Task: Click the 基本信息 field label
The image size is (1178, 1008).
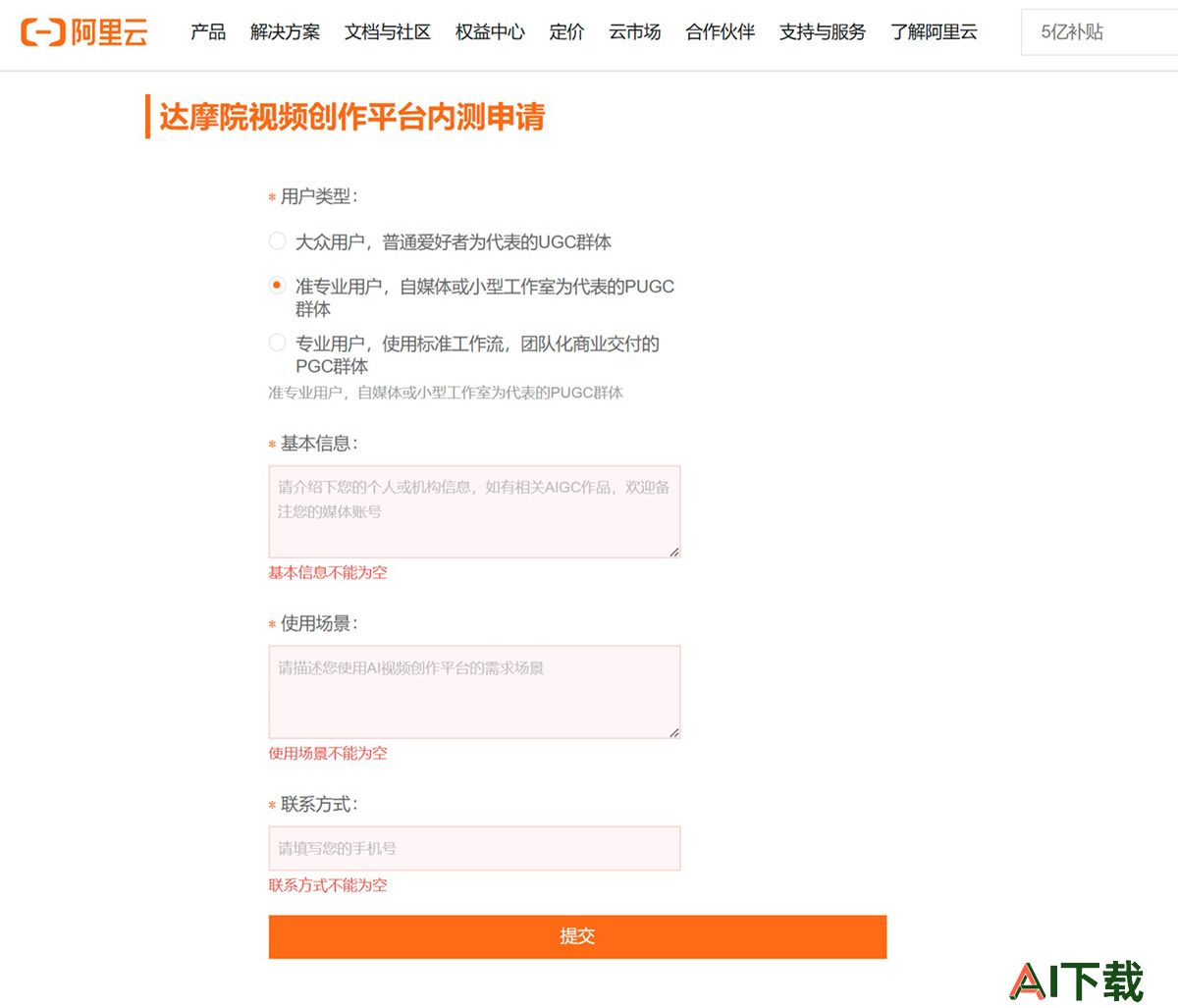Action: (x=319, y=444)
